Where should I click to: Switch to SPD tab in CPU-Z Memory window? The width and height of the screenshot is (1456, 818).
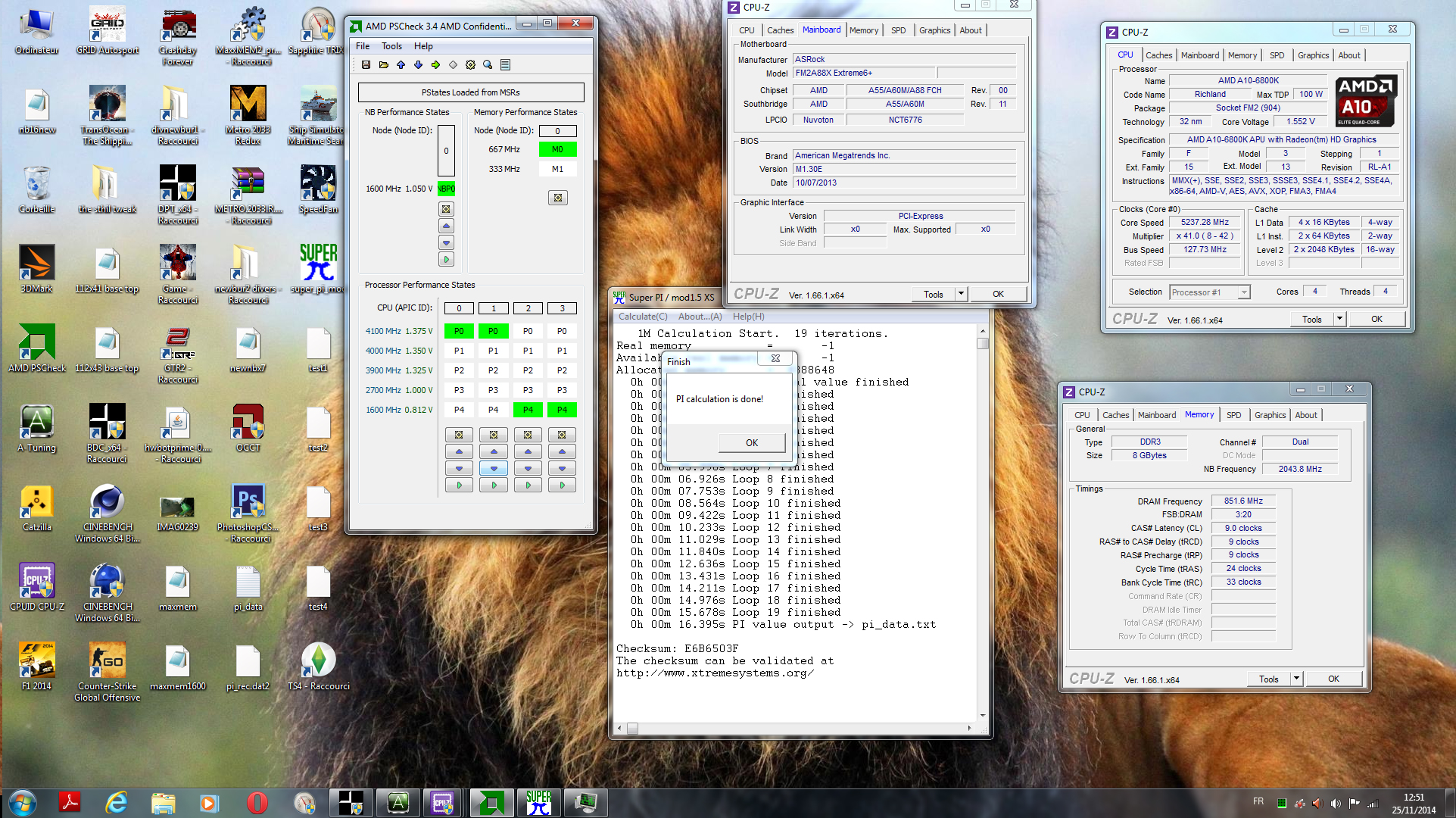1234,415
